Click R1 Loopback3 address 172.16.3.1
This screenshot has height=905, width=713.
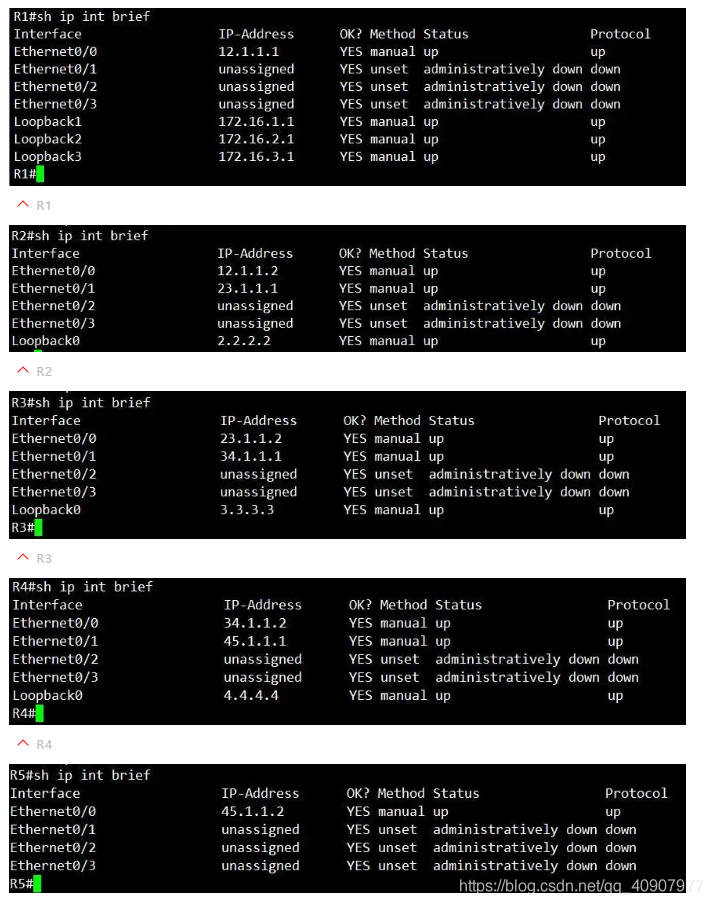click(x=256, y=156)
